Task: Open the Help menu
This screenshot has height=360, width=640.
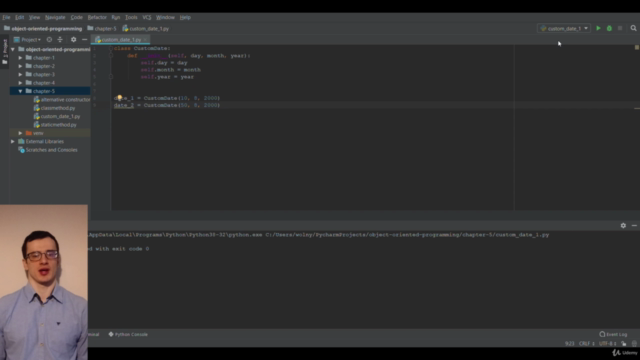Action: click(185, 17)
